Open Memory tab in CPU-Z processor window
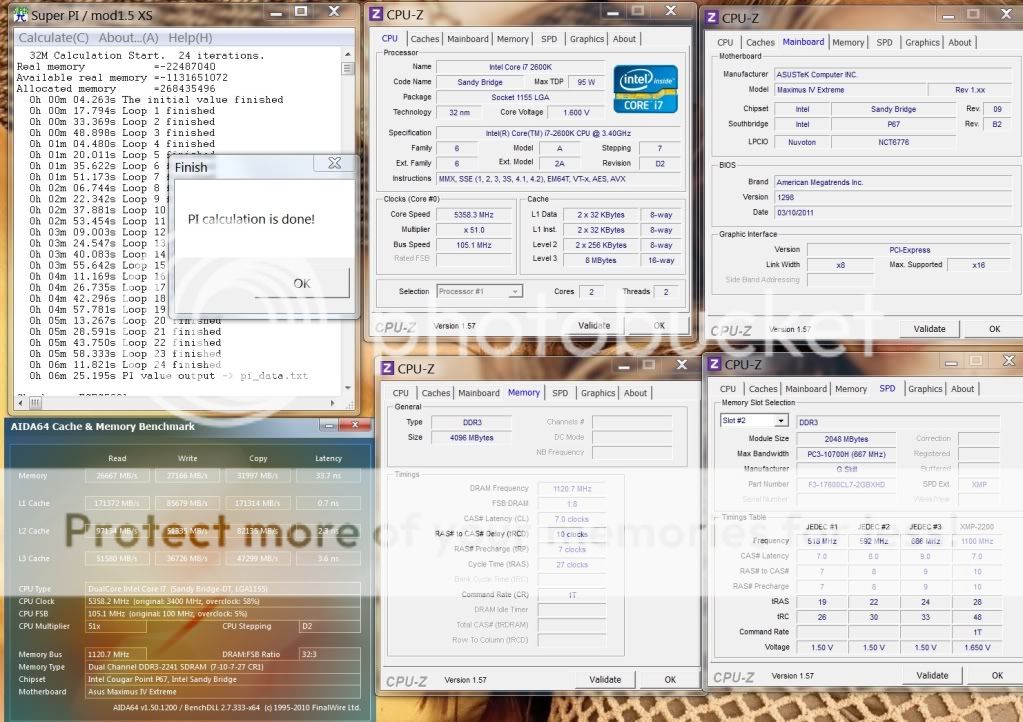This screenshot has height=722, width=1023. (513, 39)
